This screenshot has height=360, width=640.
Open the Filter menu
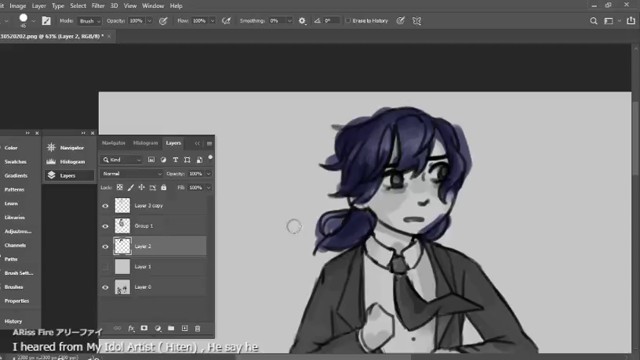coord(98,6)
